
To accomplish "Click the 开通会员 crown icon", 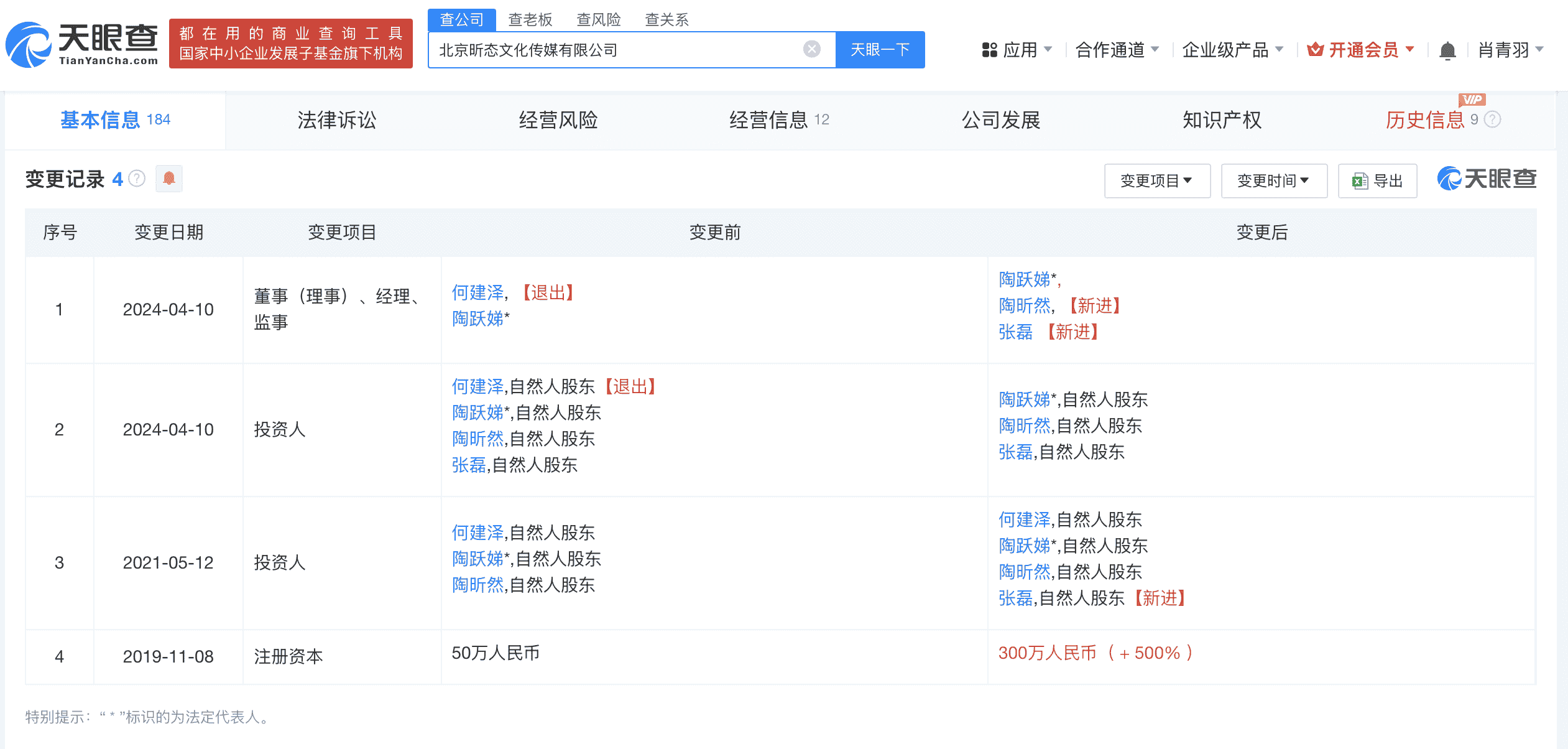I will (x=1315, y=50).
